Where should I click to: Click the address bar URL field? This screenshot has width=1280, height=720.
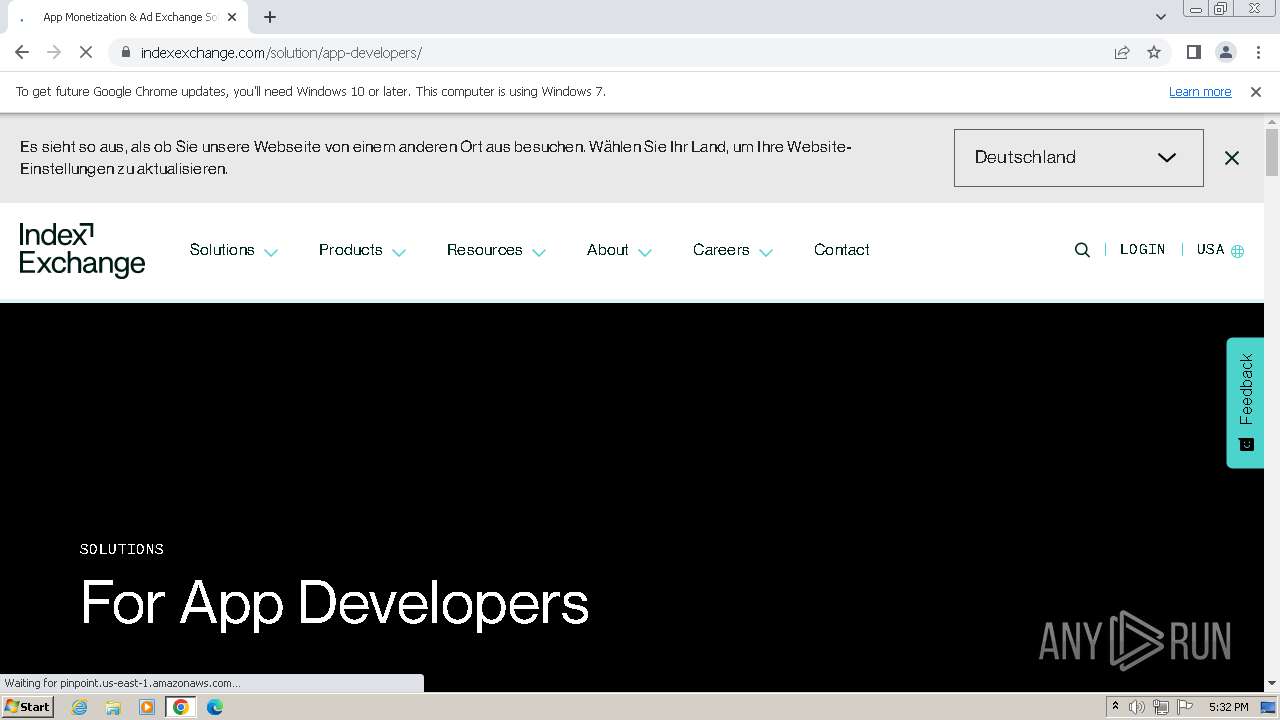click(620, 52)
